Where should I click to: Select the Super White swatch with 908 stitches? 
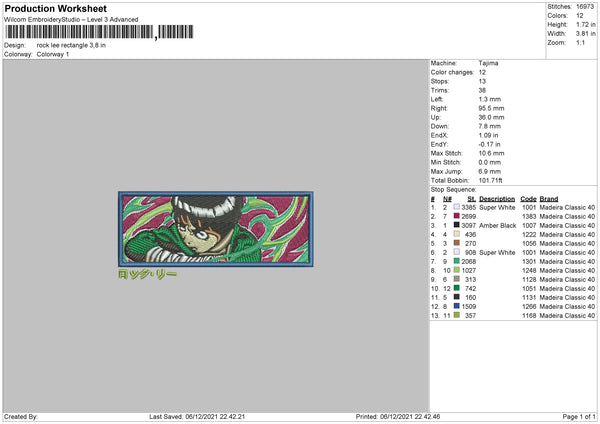(457, 252)
